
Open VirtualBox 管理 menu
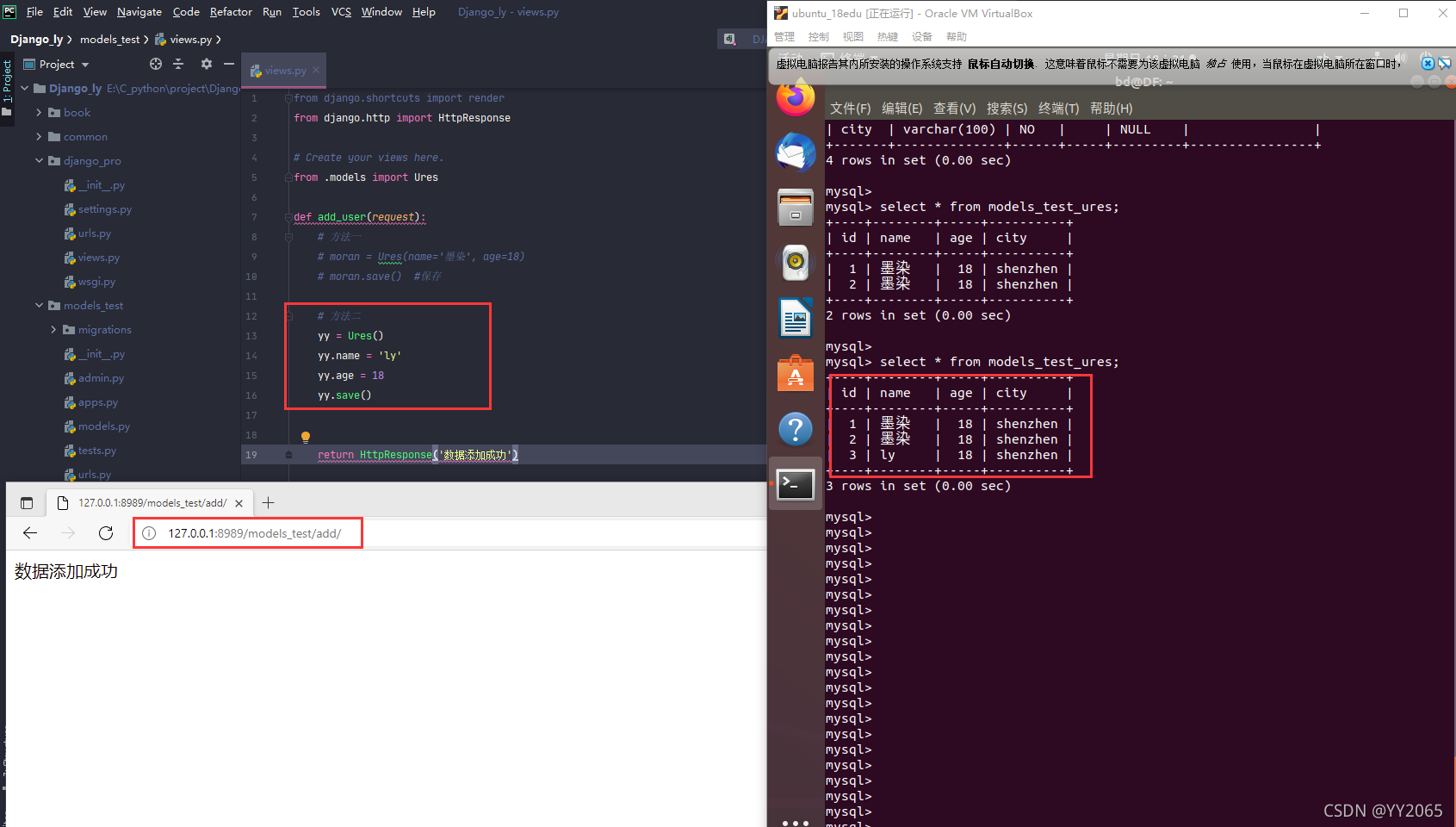coord(784,37)
